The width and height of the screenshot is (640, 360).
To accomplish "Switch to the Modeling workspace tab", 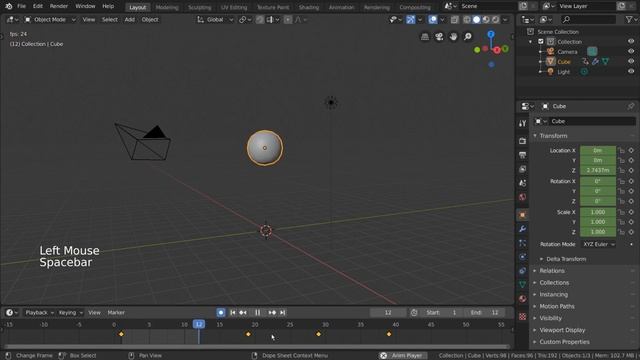I will coord(167,7).
